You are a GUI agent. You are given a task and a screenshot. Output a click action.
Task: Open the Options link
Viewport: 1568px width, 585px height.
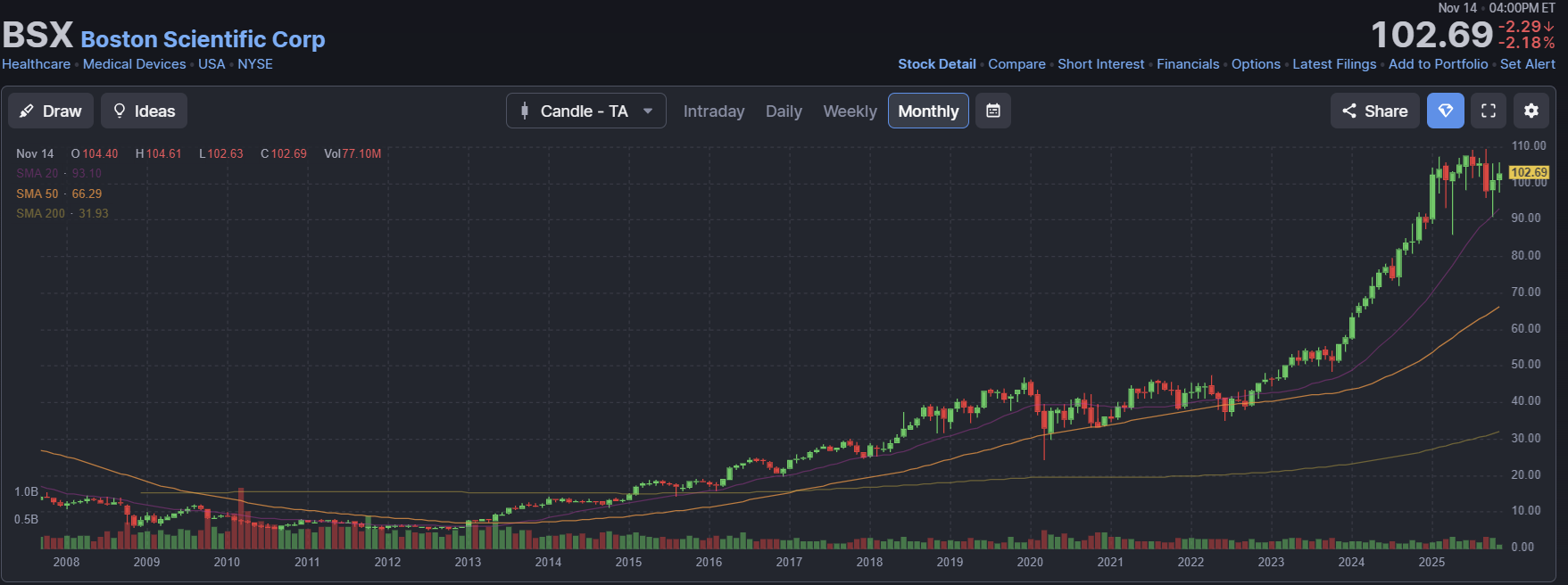point(1256,64)
